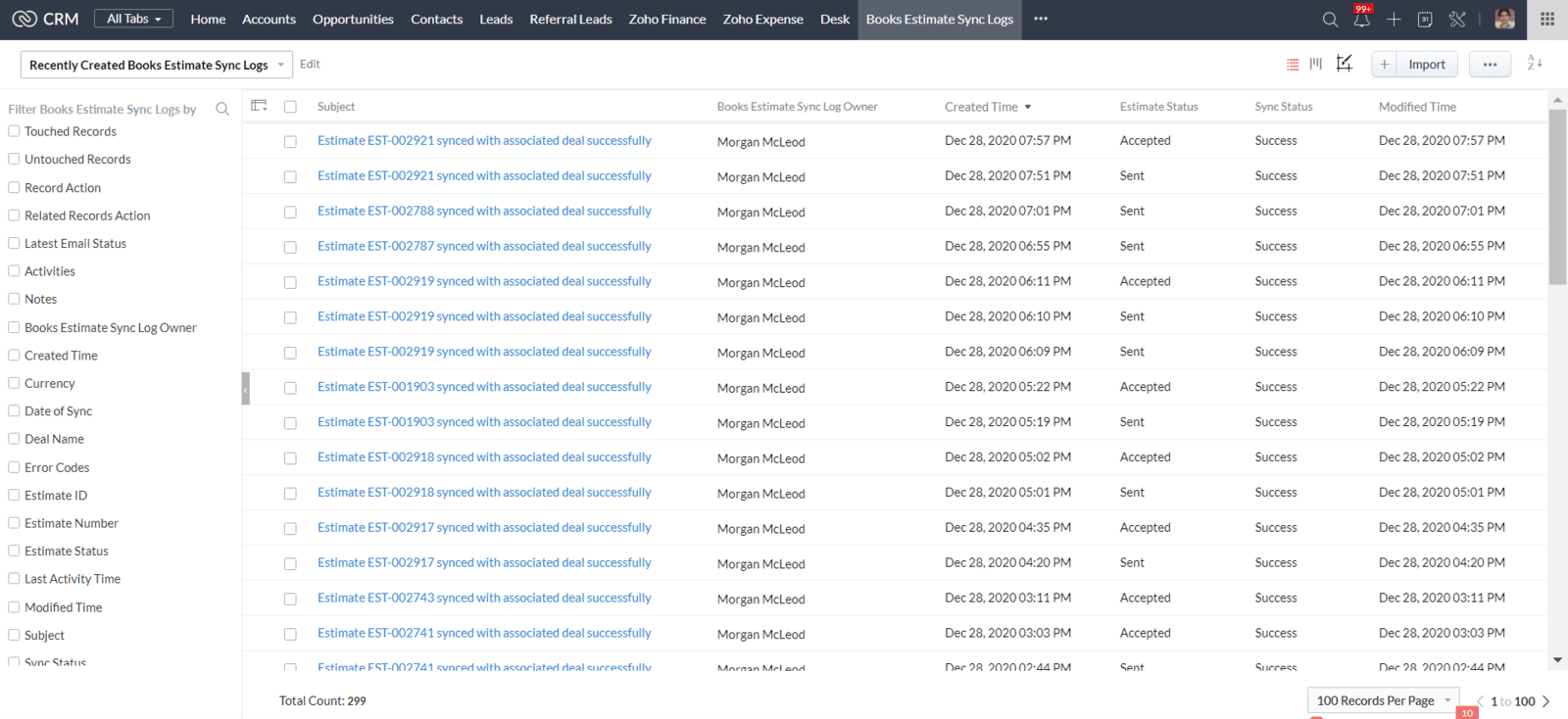Open the Zoho apps grid launcher
1568x719 pixels.
tap(1547, 19)
